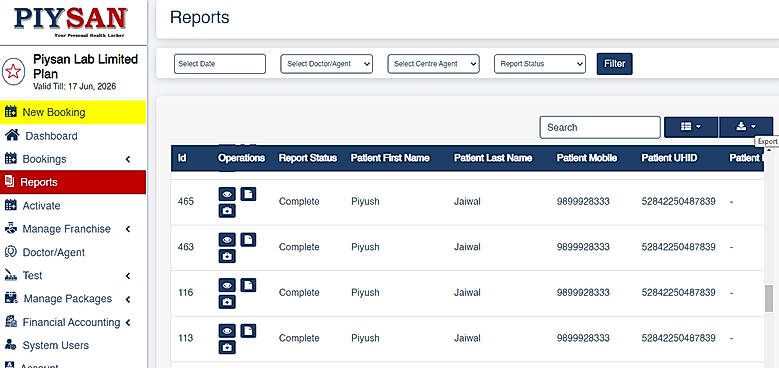Select Id cell 463
Screen dimensions: 779x368
click(x=185, y=247)
